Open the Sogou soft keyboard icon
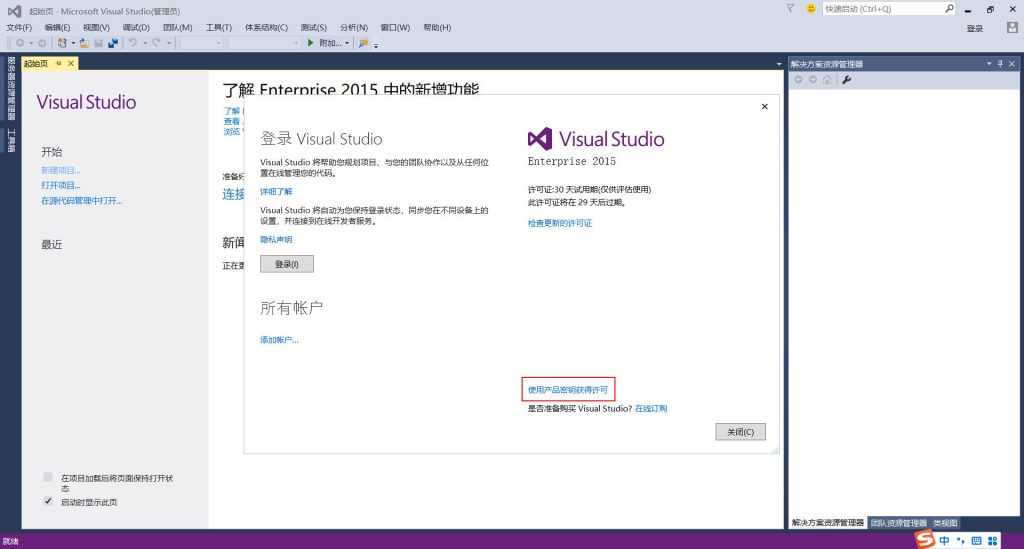 click(976, 541)
